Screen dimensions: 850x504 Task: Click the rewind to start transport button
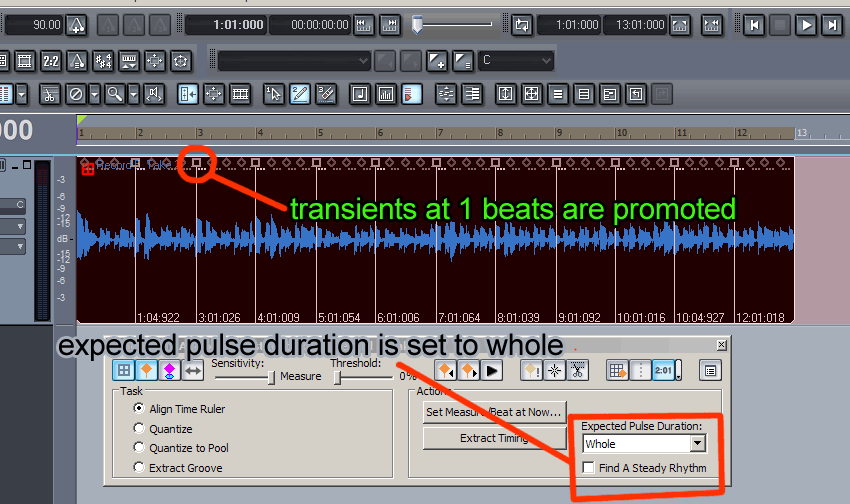point(755,25)
